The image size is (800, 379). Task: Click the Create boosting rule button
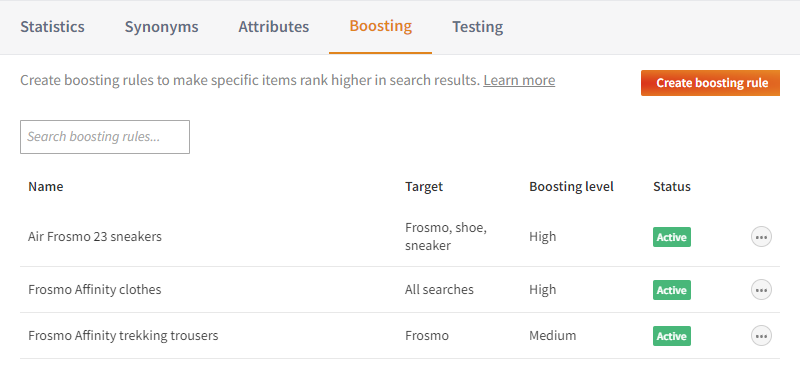710,83
